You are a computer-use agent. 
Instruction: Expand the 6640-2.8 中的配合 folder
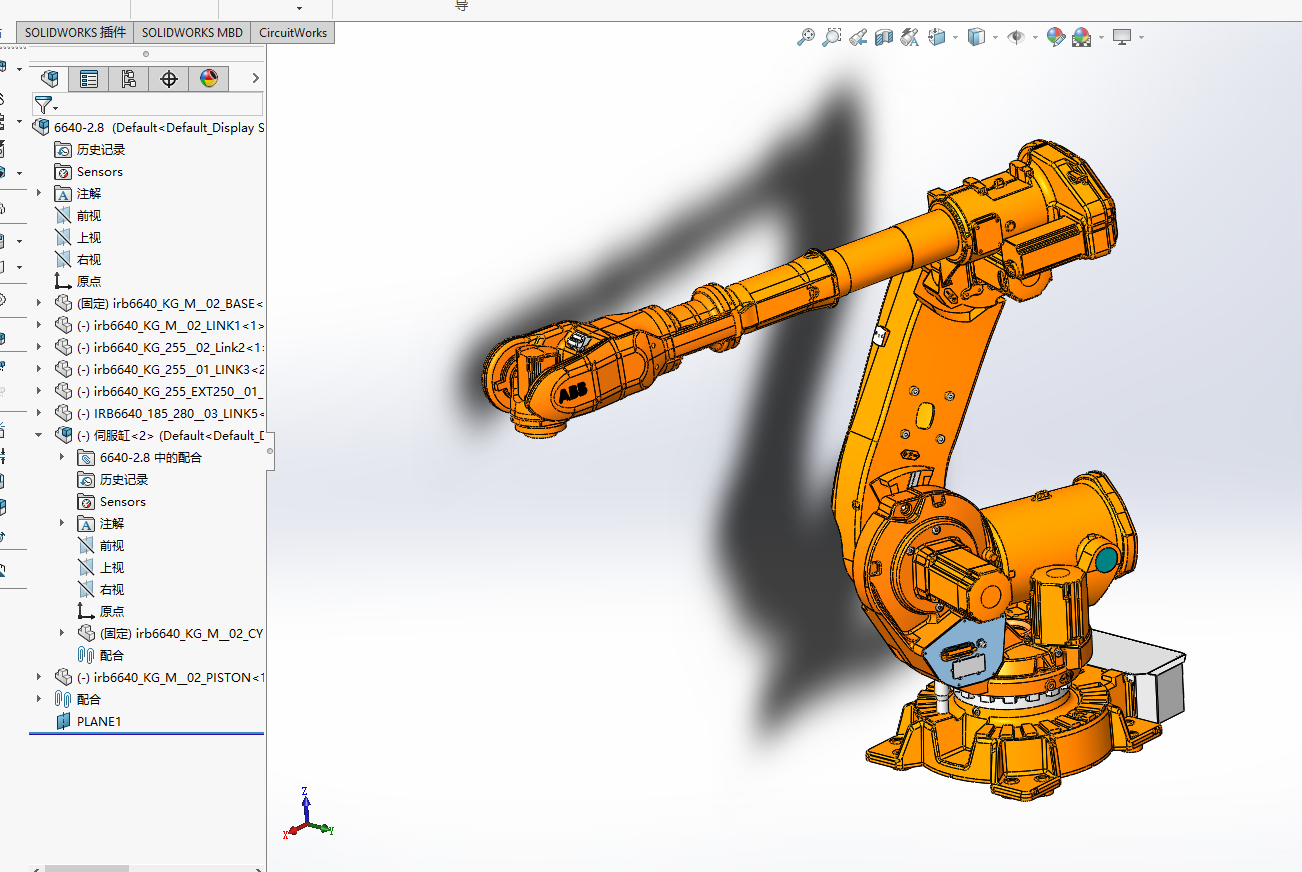point(62,457)
